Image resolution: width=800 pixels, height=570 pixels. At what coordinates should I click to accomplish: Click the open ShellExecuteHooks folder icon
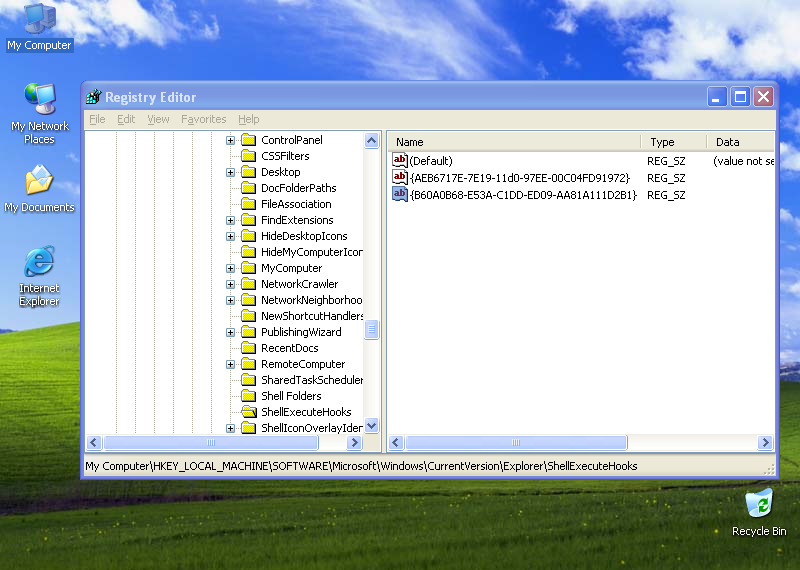[248, 412]
